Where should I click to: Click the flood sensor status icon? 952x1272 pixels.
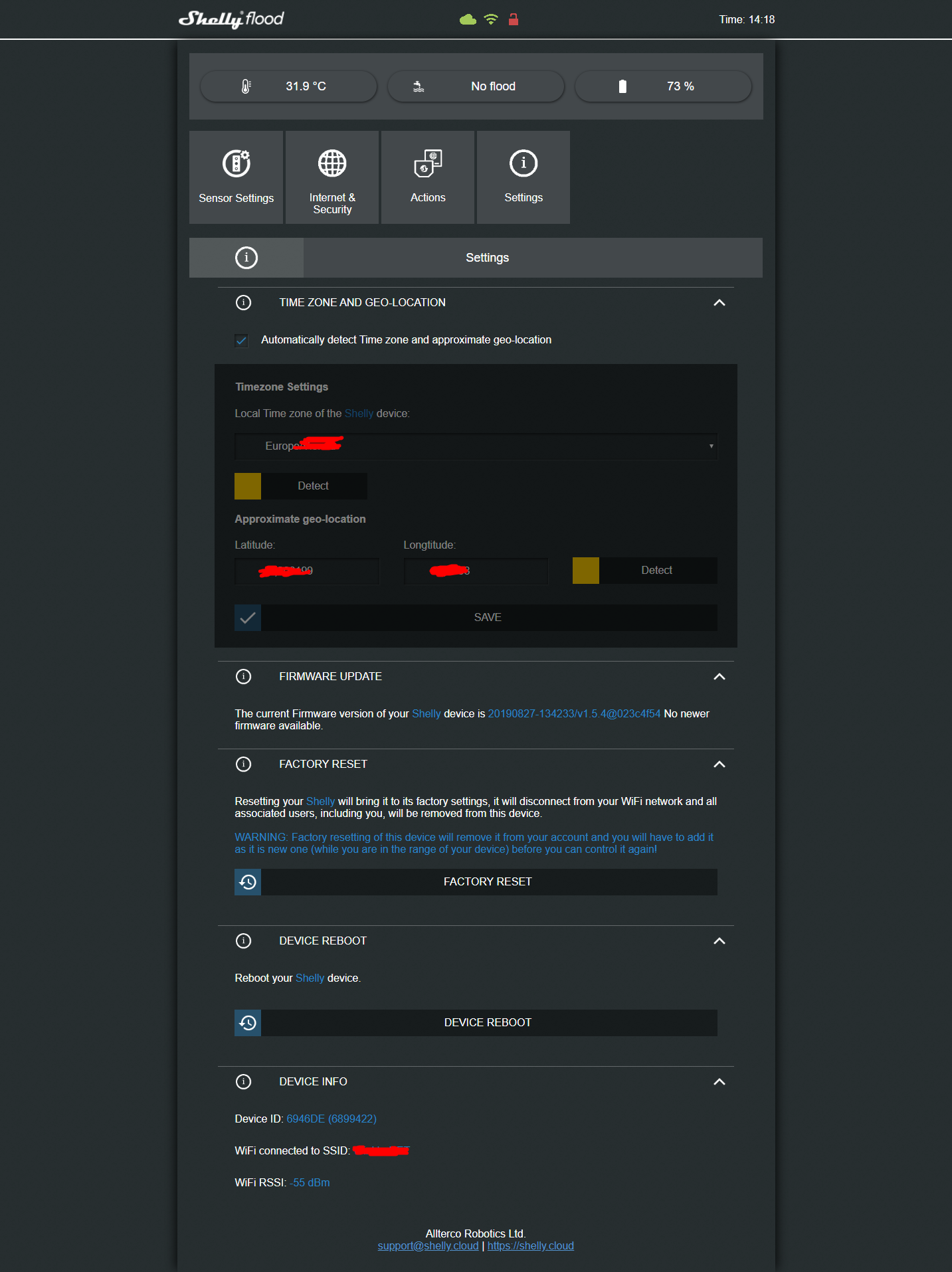(419, 86)
